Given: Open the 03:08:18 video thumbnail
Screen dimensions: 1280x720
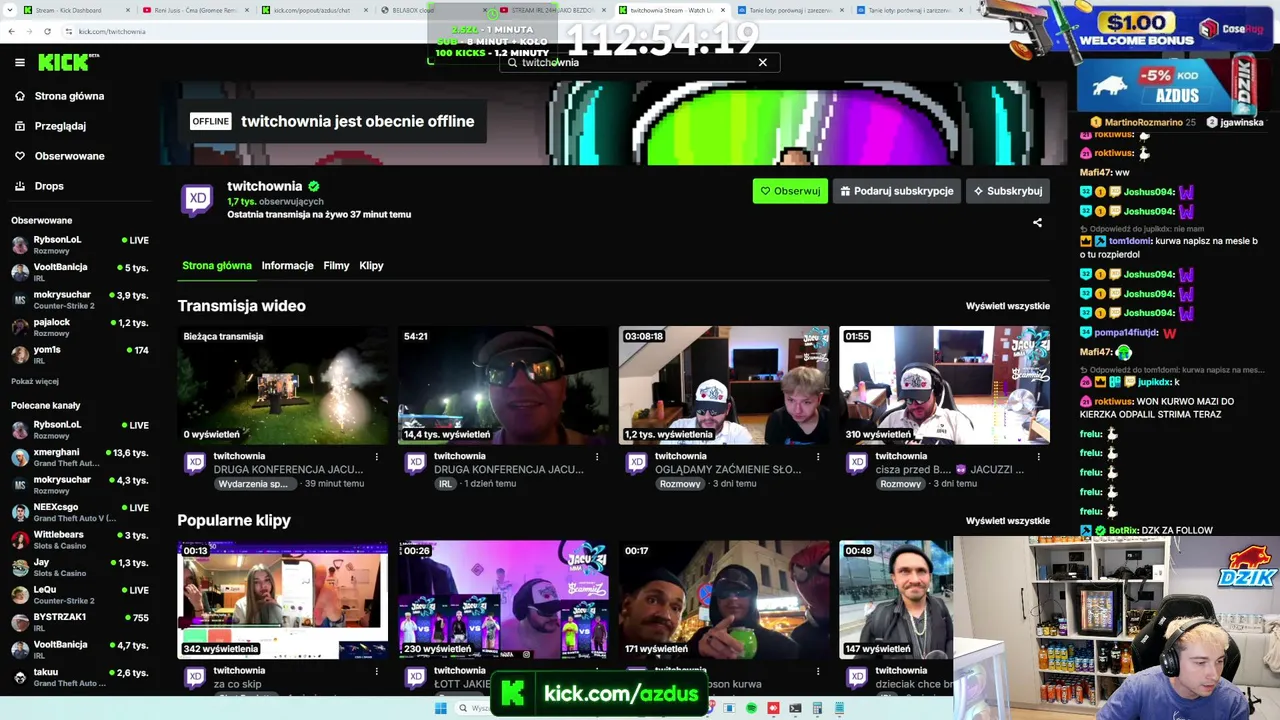Looking at the screenshot, I should click(x=724, y=385).
